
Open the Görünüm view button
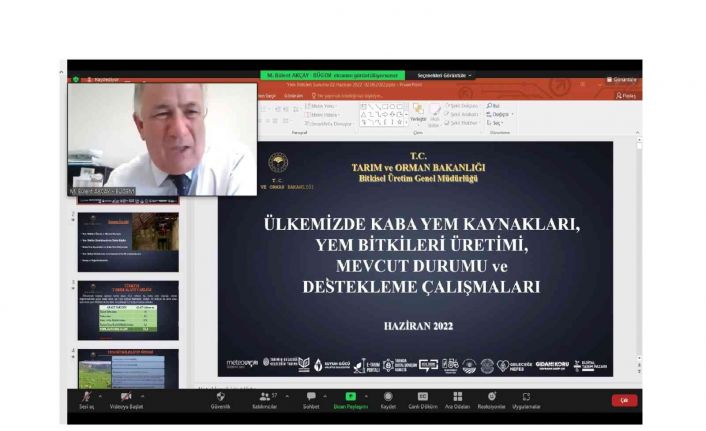(624, 79)
